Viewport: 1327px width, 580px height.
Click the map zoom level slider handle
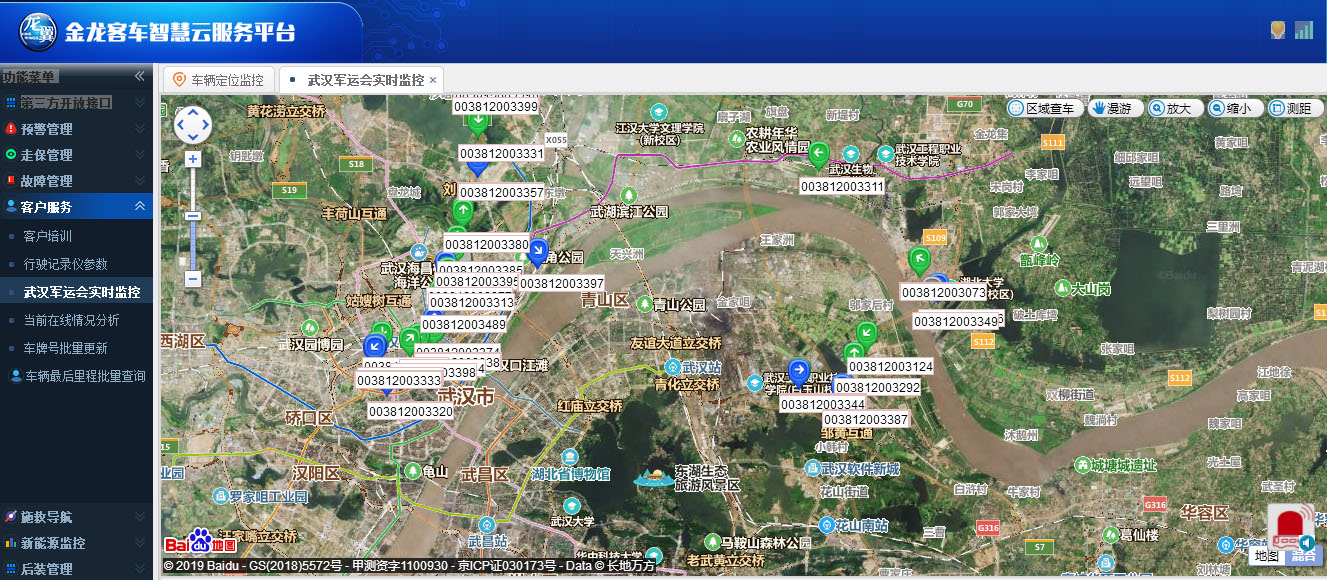193,215
